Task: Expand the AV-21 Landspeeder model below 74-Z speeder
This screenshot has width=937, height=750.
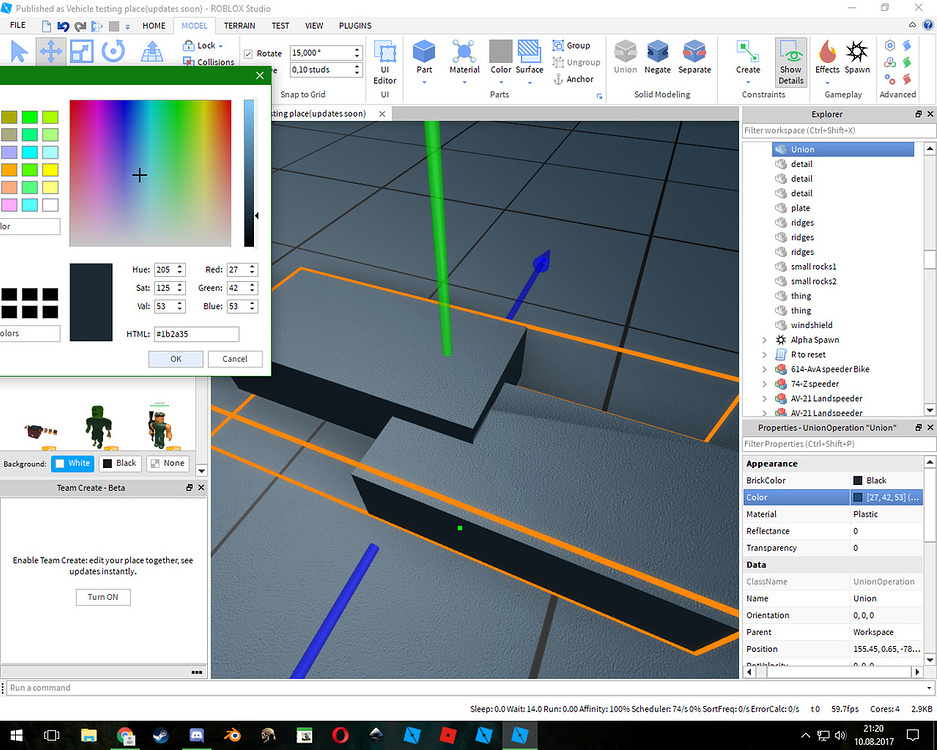Action: (764, 399)
